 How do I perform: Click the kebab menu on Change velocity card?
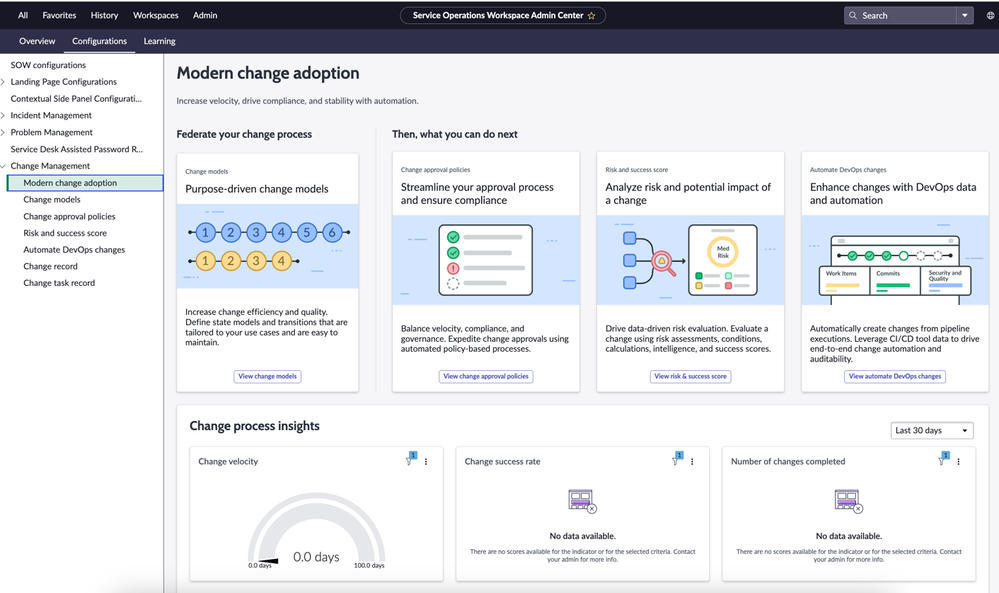click(x=426, y=461)
